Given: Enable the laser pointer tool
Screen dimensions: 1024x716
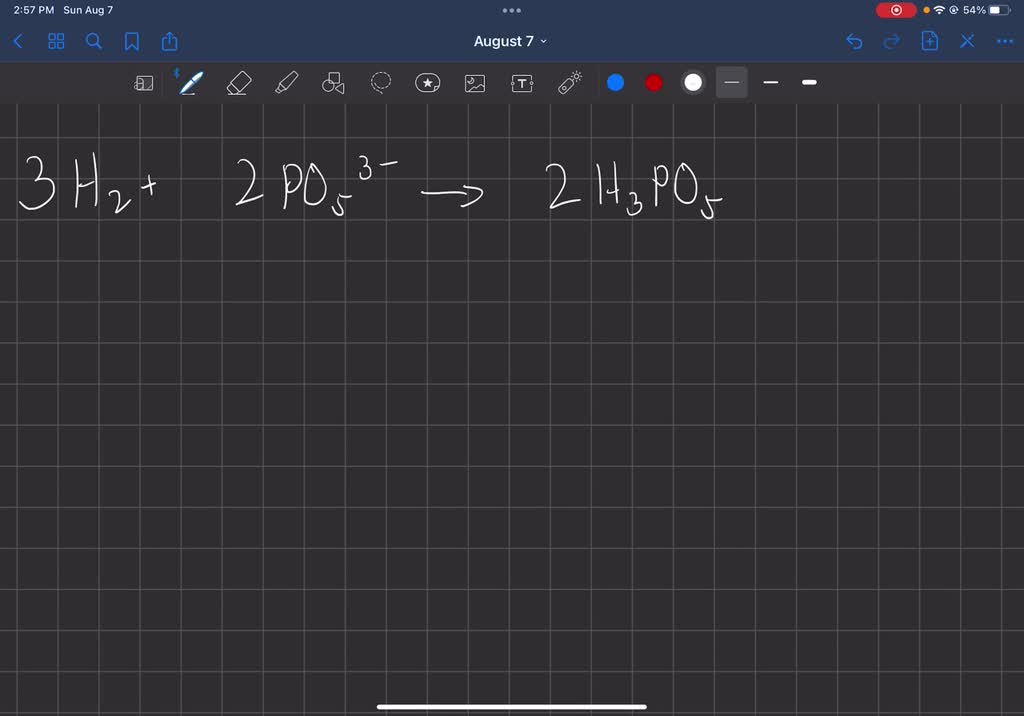Looking at the screenshot, I should (x=570, y=83).
